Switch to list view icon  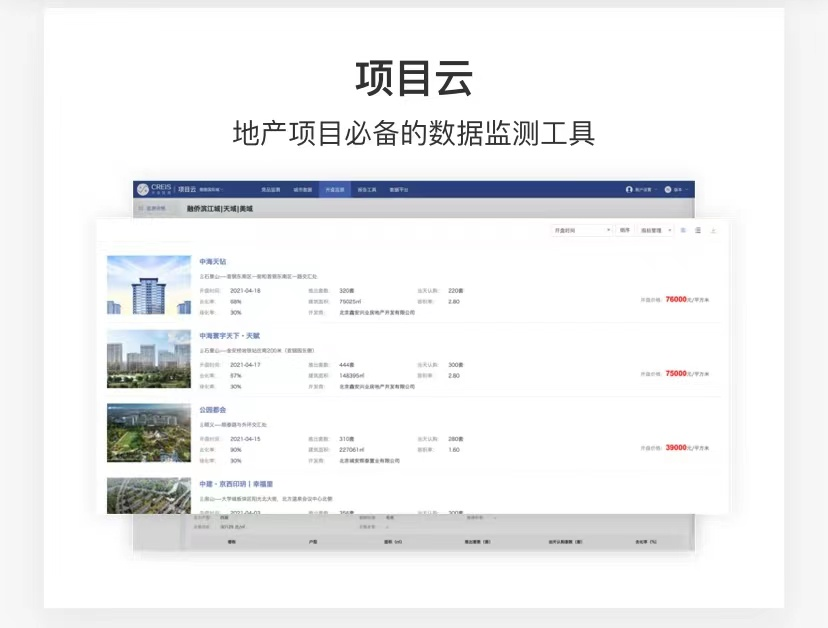[x=698, y=230]
